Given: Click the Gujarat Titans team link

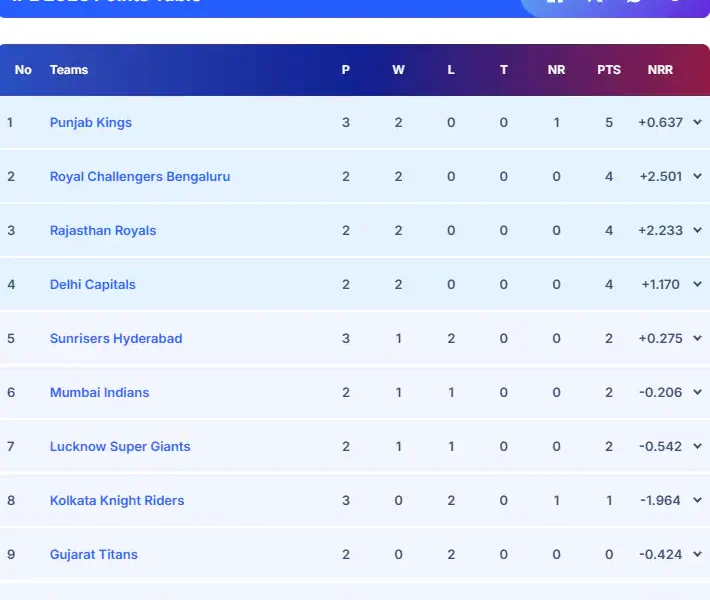Looking at the screenshot, I should tap(94, 555).
